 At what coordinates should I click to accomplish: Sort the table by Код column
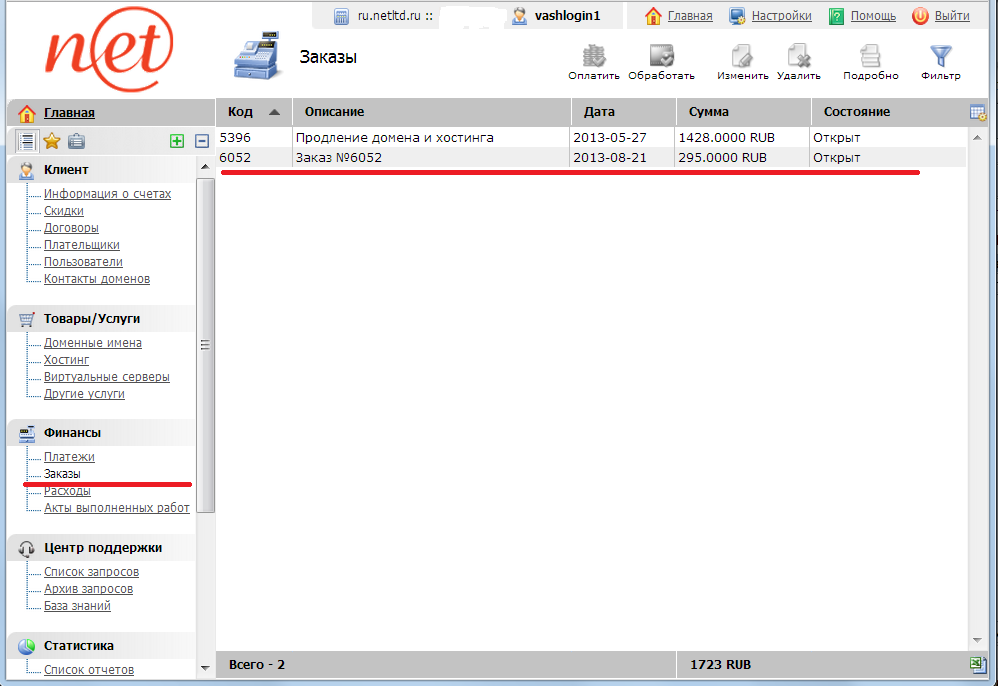point(251,112)
